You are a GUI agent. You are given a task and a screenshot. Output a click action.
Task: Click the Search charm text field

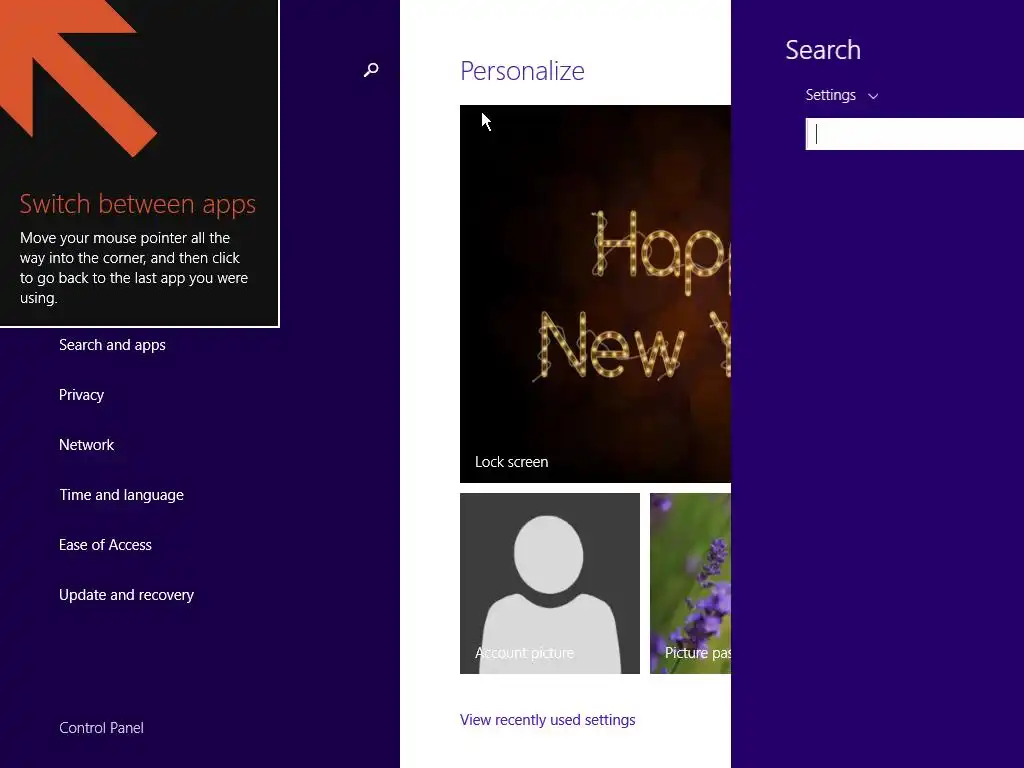[914, 134]
